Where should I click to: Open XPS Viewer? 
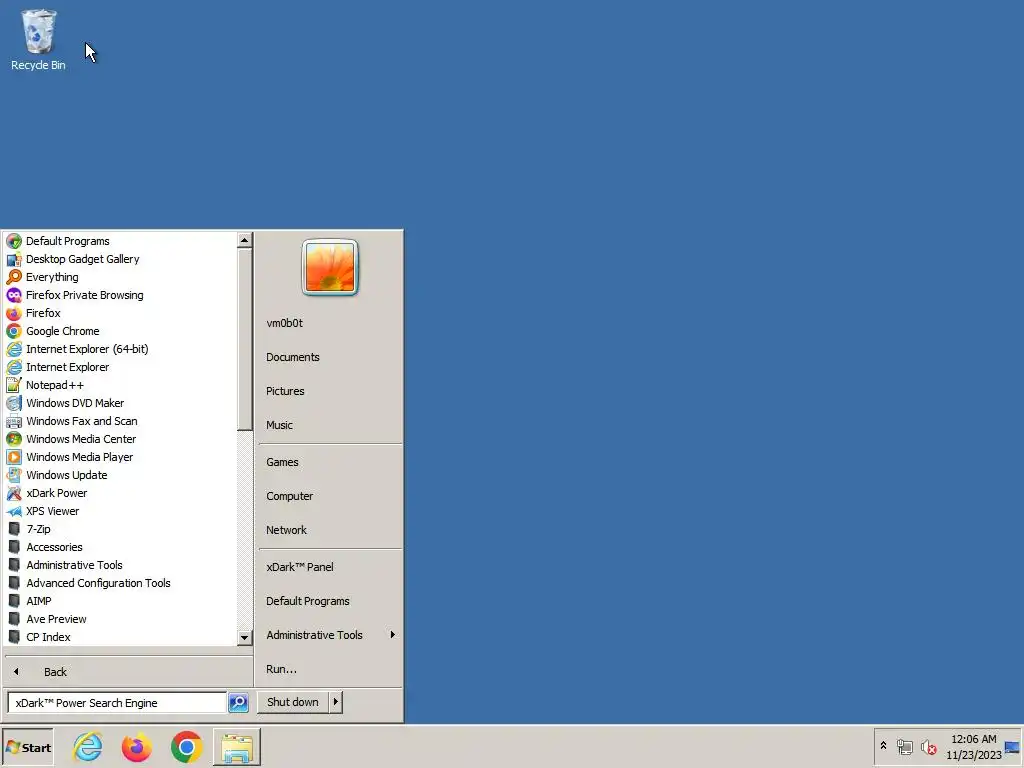(52, 511)
